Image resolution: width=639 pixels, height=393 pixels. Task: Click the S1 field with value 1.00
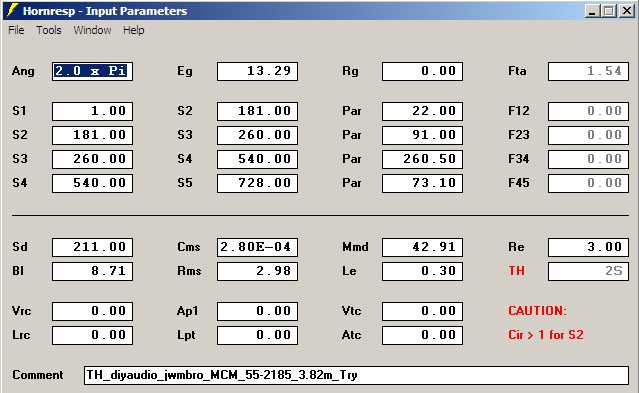[93, 111]
